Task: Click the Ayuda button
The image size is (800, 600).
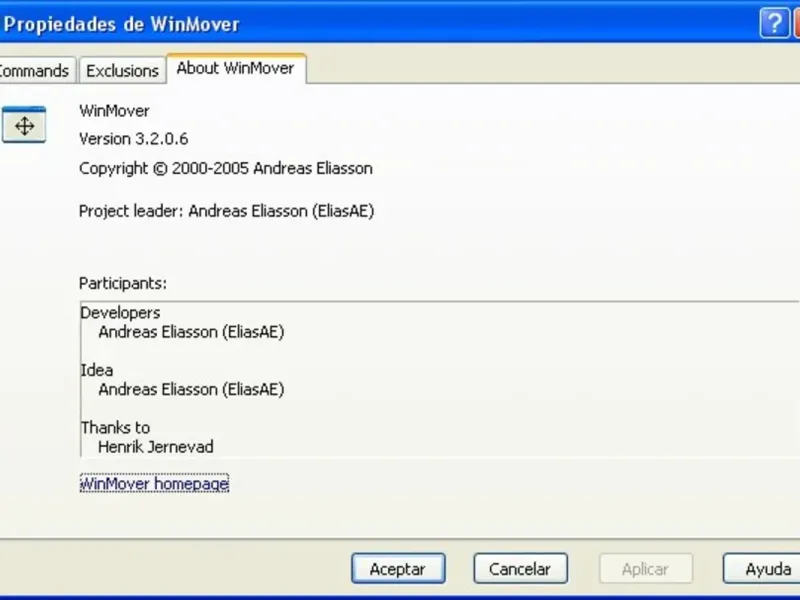Action: pos(762,568)
